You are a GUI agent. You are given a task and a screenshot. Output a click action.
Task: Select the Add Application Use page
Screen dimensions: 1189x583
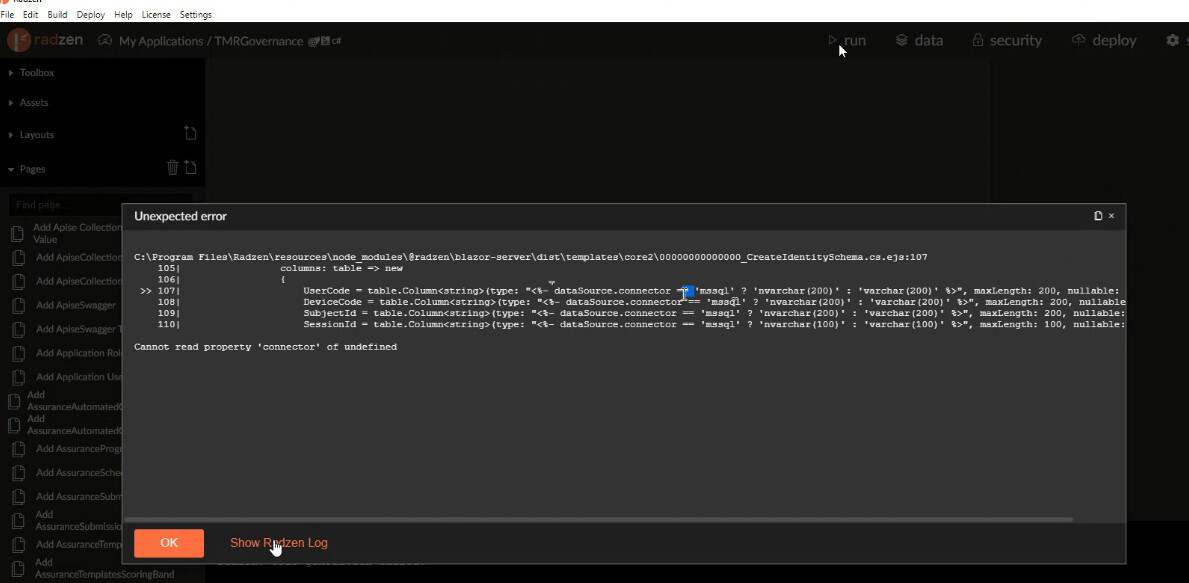(79, 377)
